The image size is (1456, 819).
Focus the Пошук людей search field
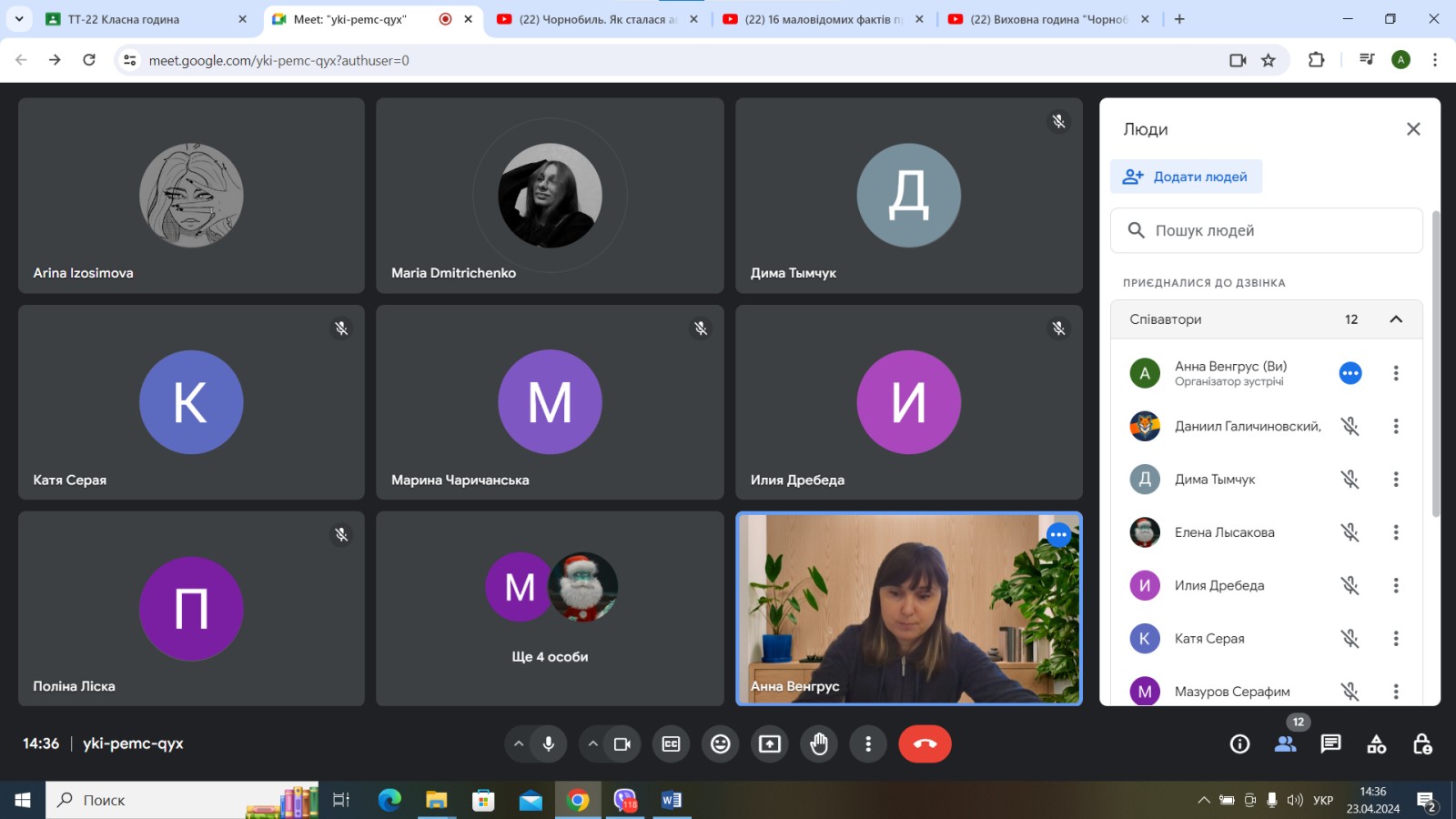(x=1274, y=231)
